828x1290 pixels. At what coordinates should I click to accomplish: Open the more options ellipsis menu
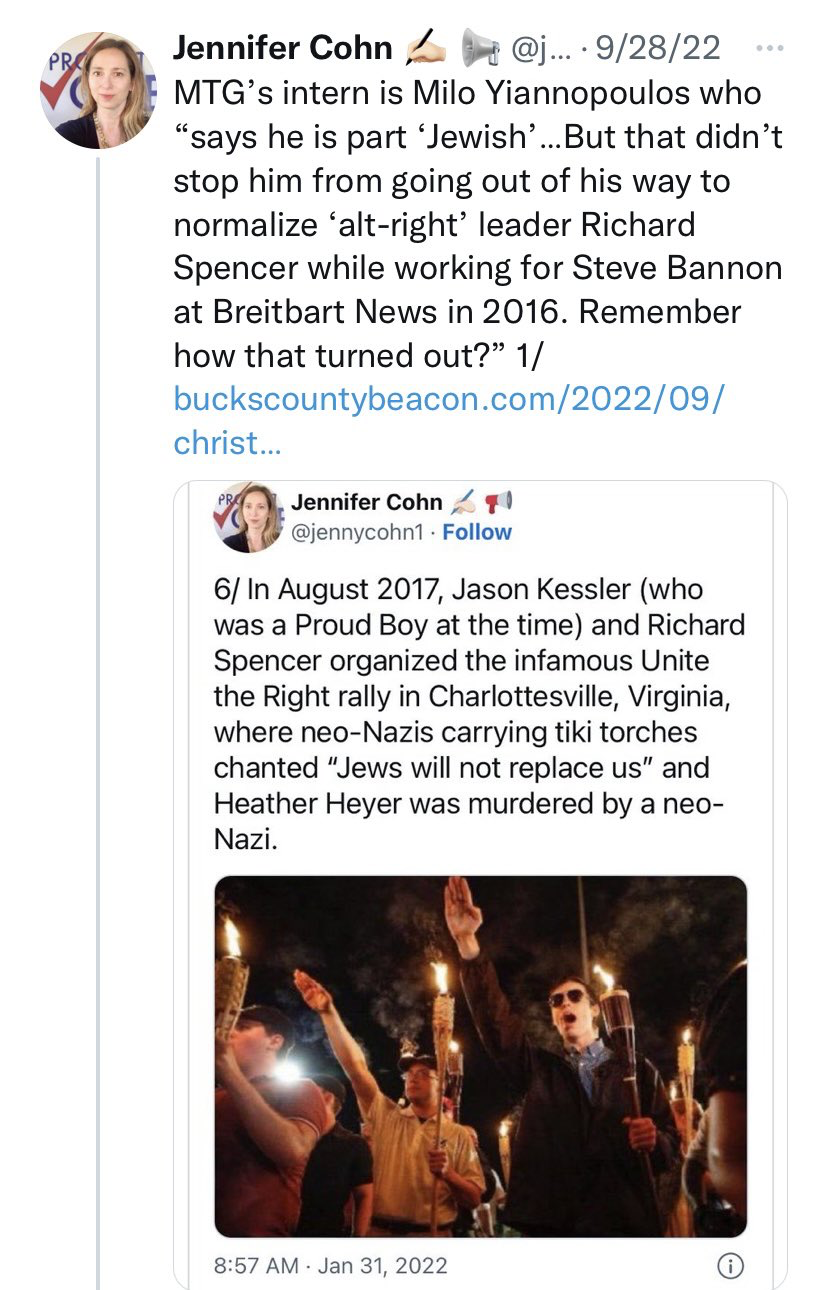tap(766, 48)
